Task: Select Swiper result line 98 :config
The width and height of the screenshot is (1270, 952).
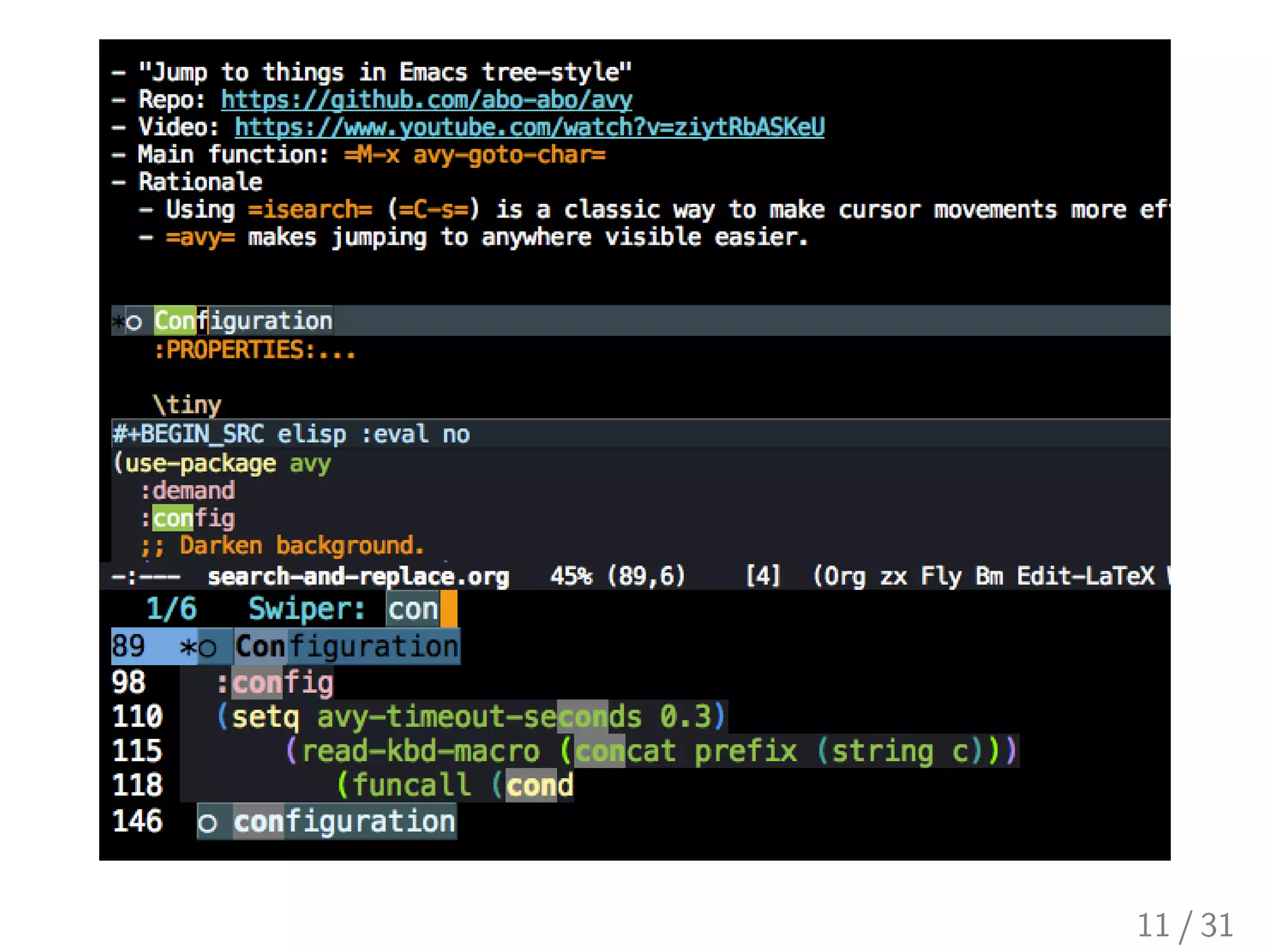Action: pos(275,683)
